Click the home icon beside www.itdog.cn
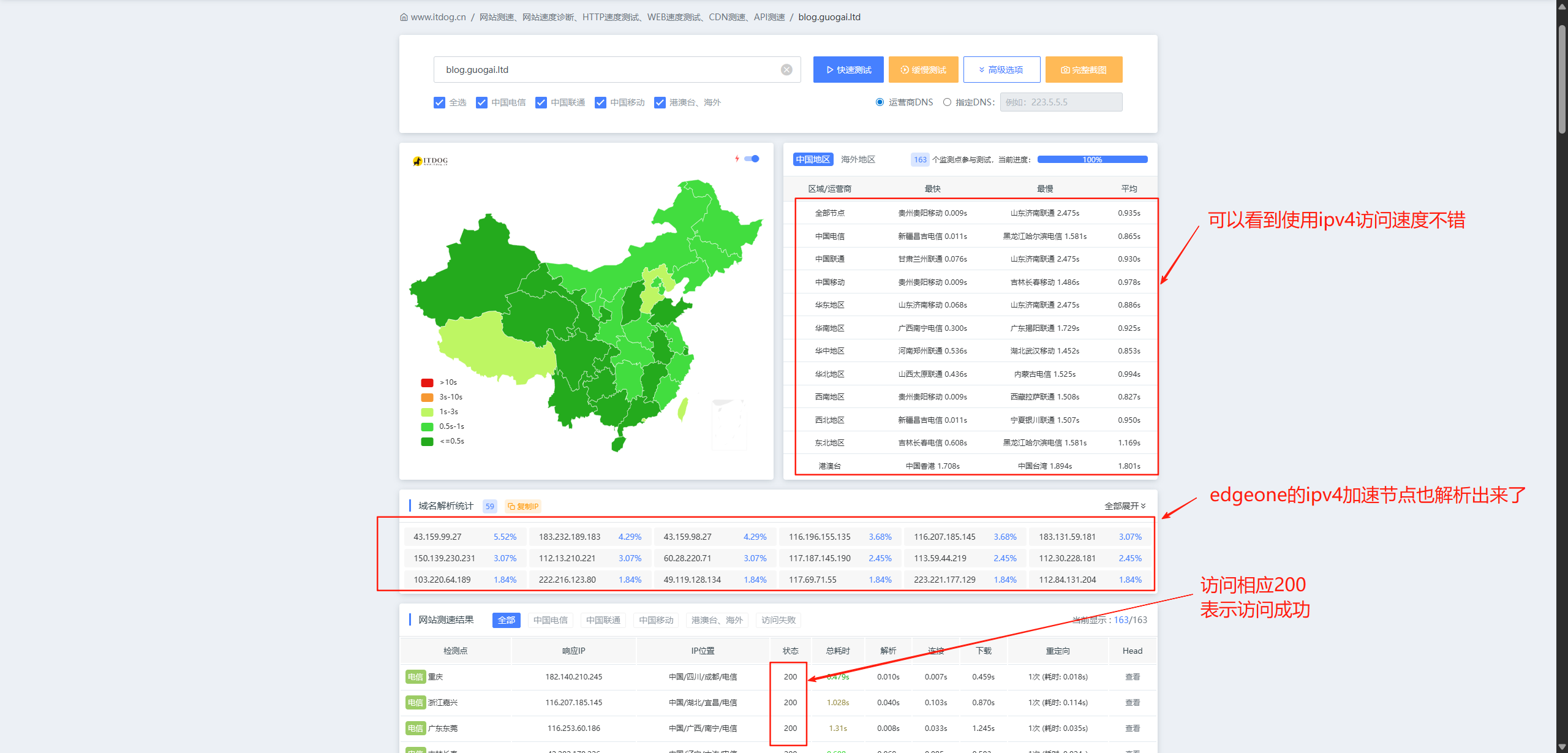Viewport: 1568px width, 753px height. (x=404, y=17)
